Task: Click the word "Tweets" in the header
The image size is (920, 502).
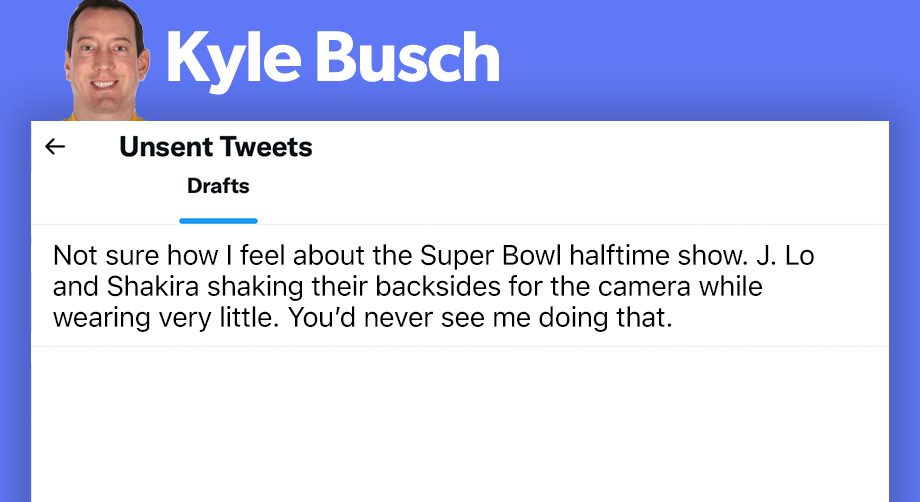Action: coord(266,147)
